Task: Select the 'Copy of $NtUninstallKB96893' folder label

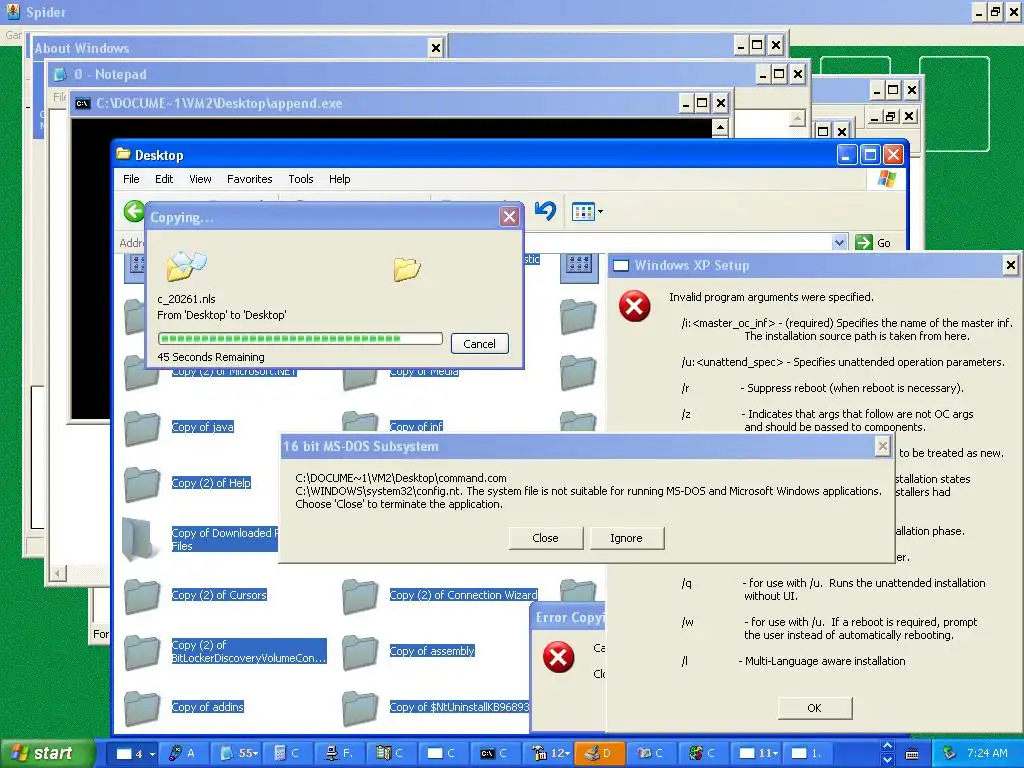Action: click(x=459, y=707)
